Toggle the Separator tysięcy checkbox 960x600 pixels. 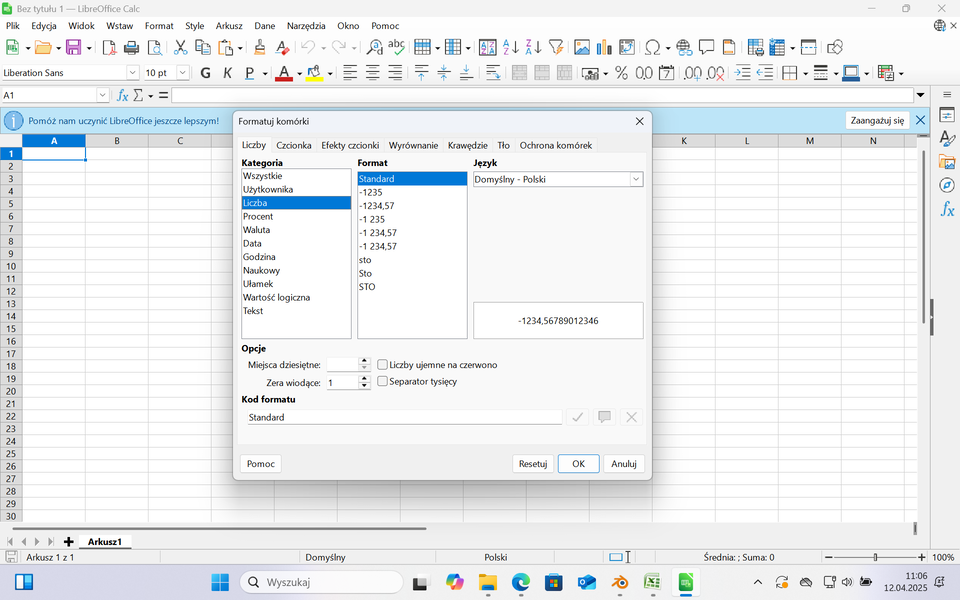pos(382,382)
